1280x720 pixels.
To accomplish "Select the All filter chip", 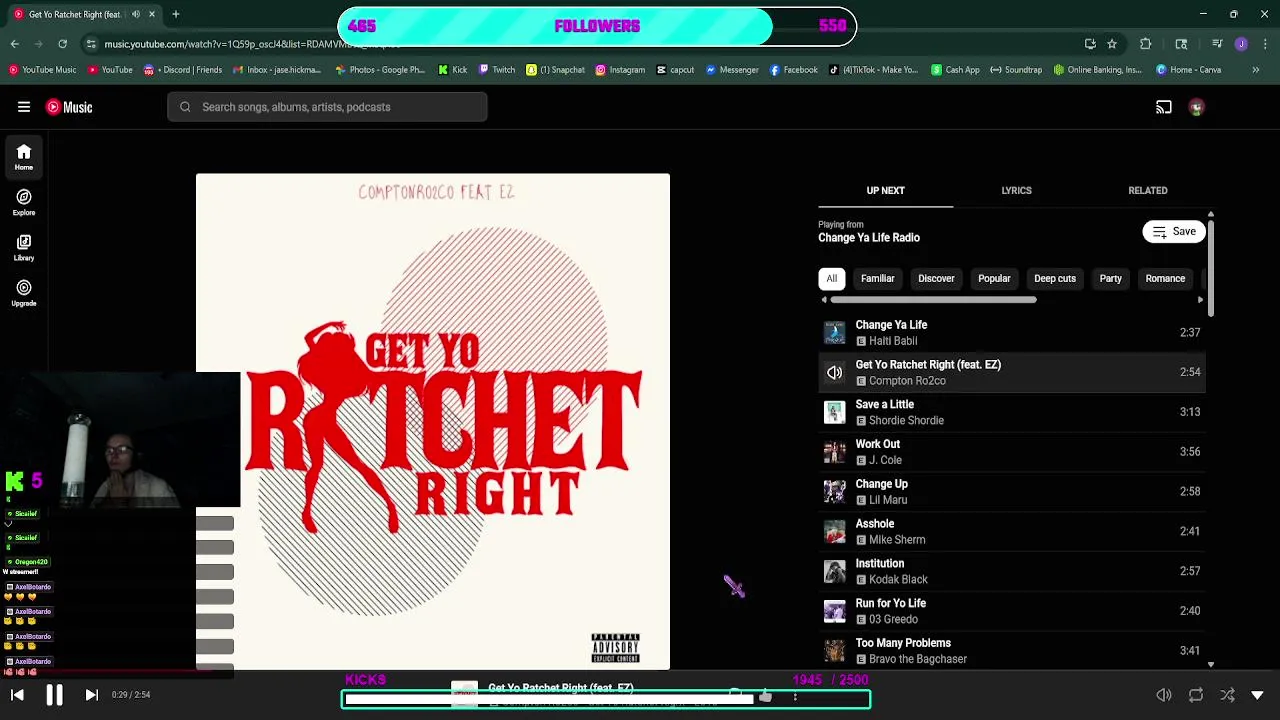I will 831,279.
